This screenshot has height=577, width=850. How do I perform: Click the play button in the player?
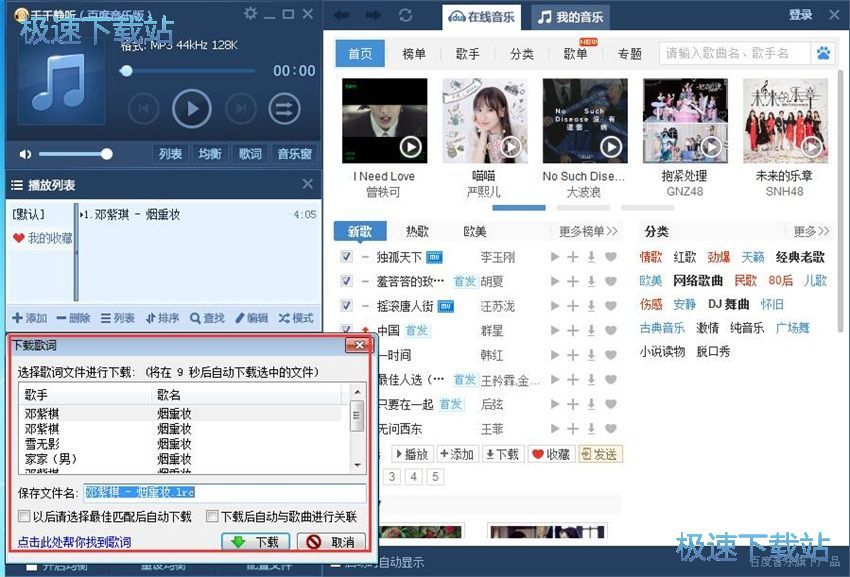[x=191, y=109]
